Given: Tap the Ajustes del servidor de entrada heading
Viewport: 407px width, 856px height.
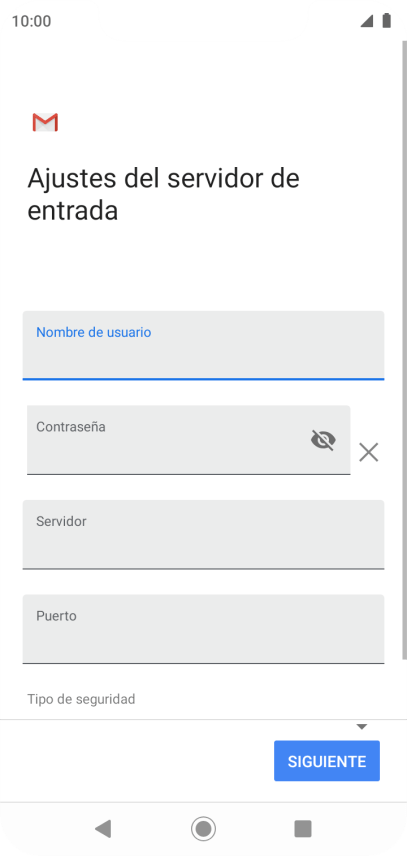Looking at the screenshot, I should click(164, 194).
